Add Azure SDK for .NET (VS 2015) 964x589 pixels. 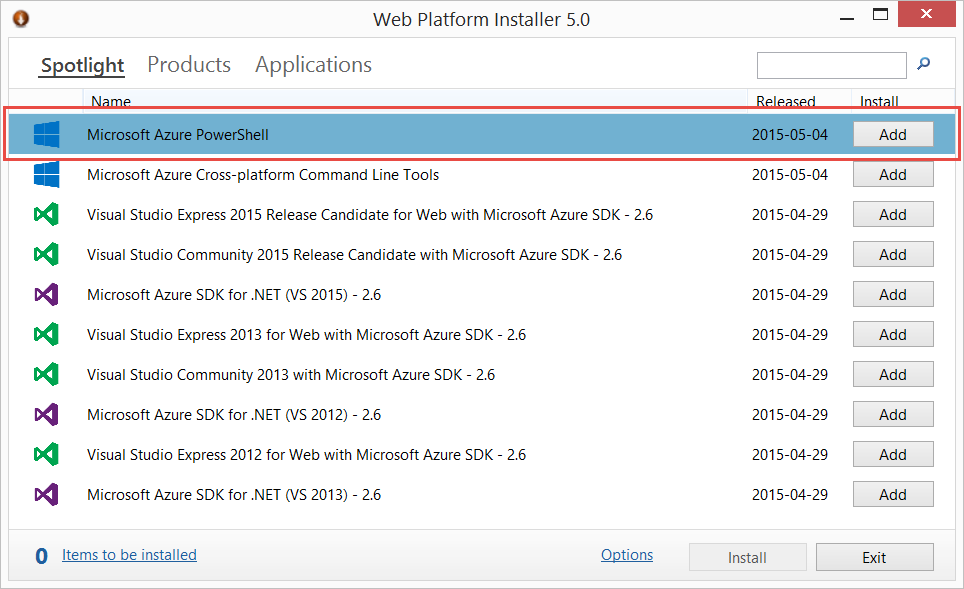coord(893,294)
